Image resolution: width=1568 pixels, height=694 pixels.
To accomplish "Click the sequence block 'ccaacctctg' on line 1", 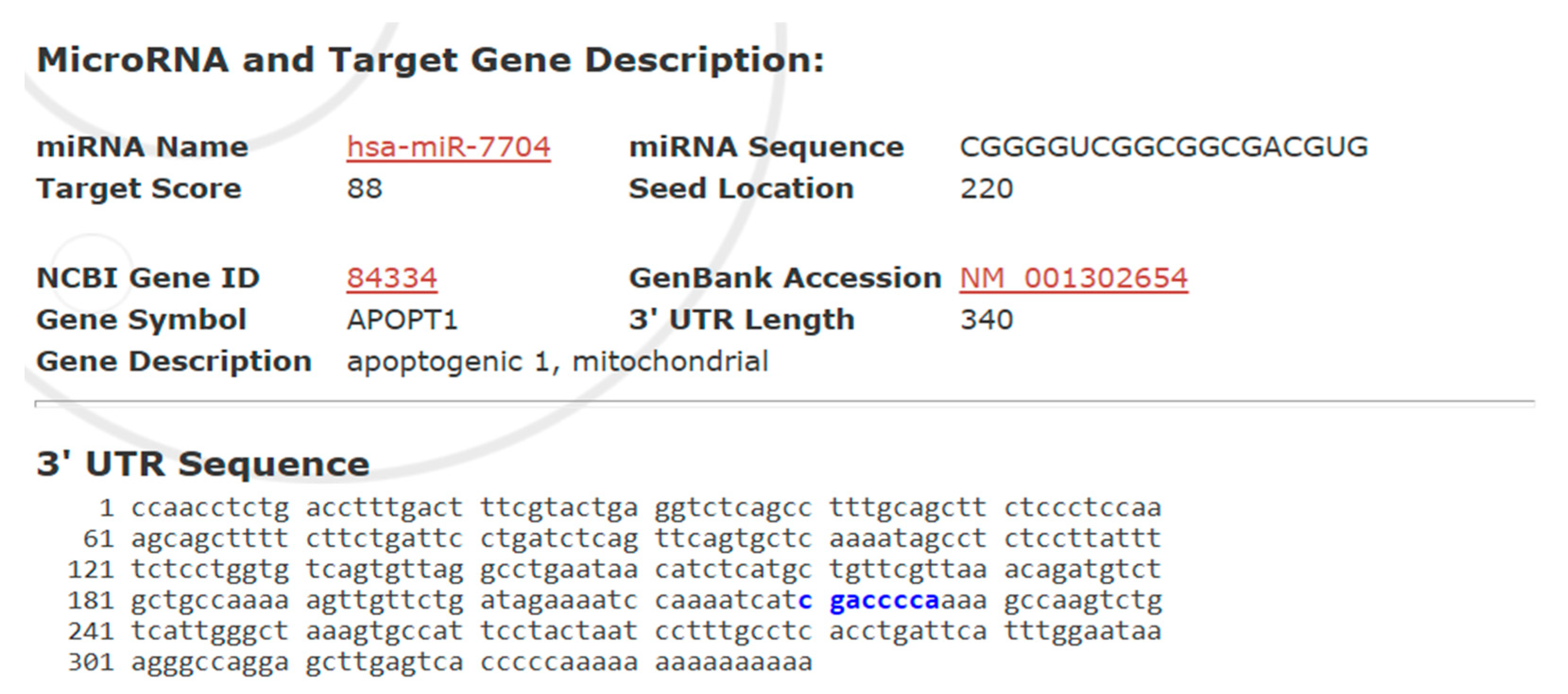I will (x=210, y=508).
